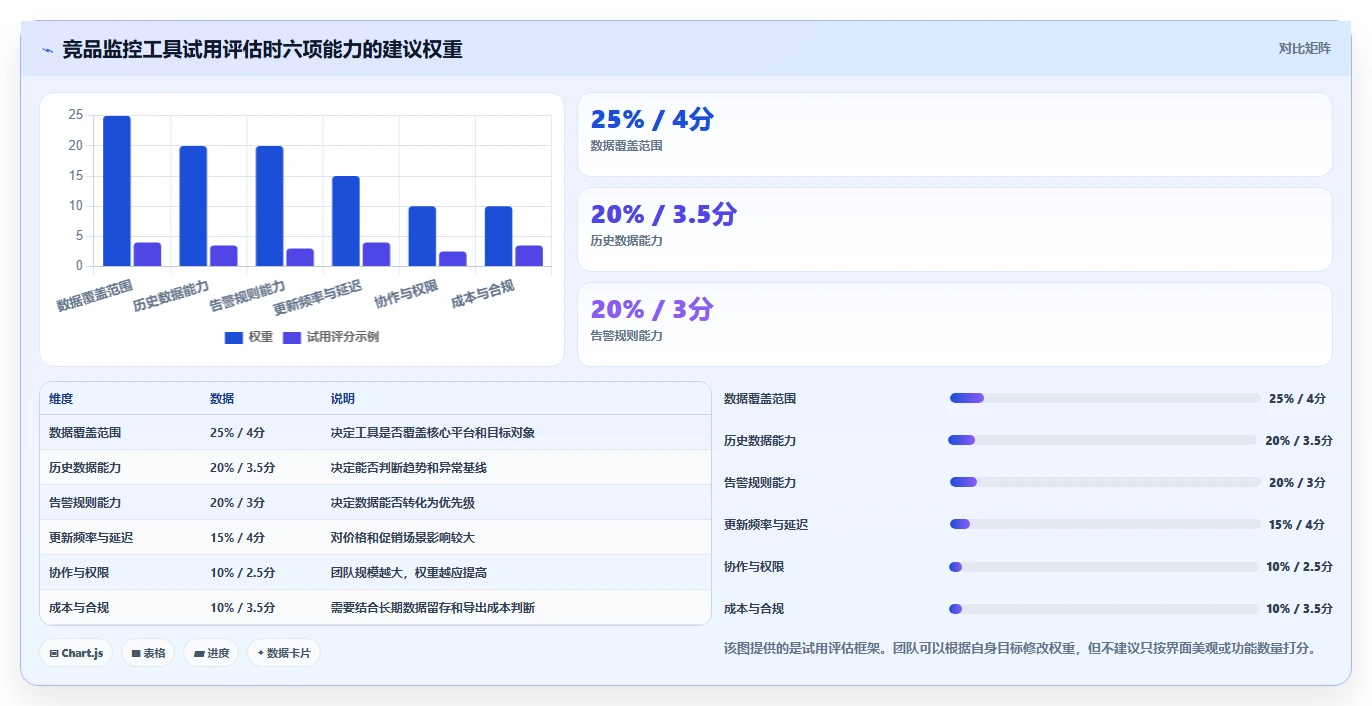1372x706 pixels.
Task: Click the 数据覆盖范围 progress bar
Action: [x=1105, y=398]
